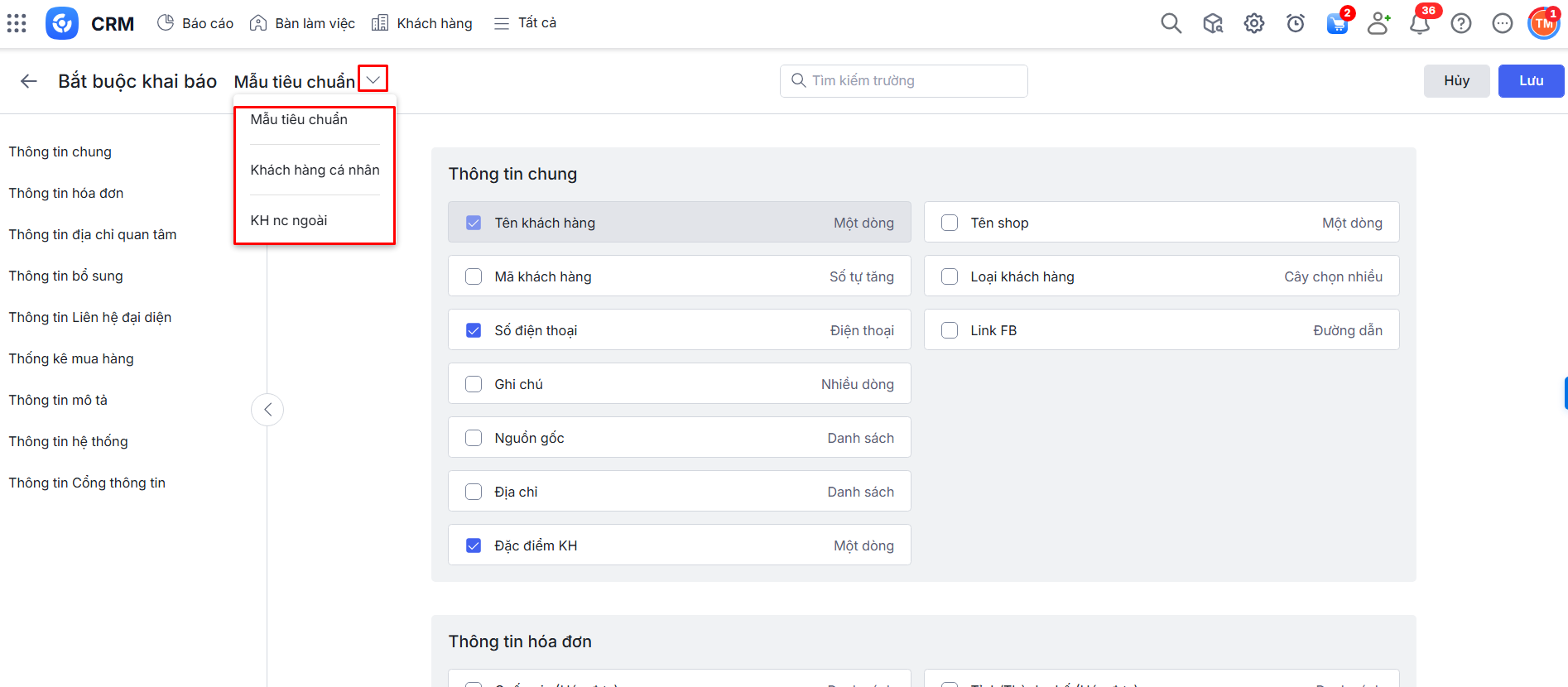Open the Báo cáo menu
The image size is (1568, 687).
point(195,23)
